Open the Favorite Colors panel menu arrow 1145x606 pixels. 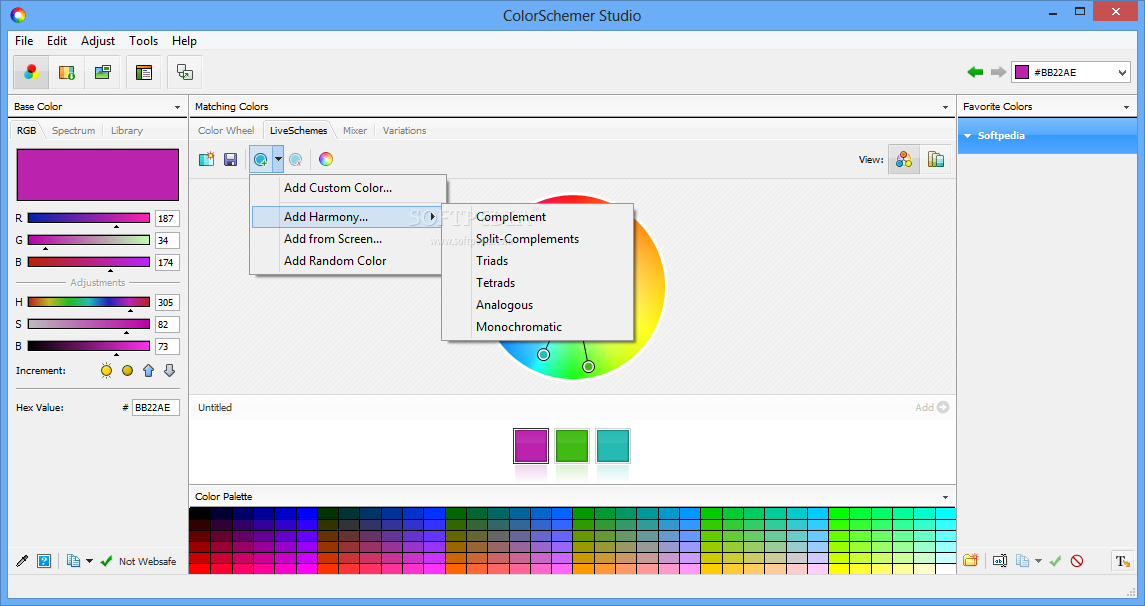(1126, 107)
